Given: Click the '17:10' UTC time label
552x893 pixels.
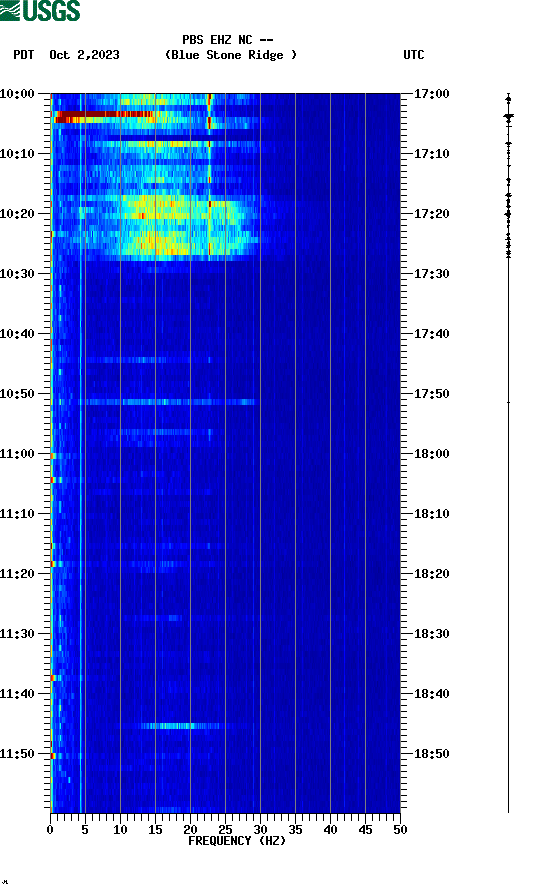Looking at the screenshot, I should click(x=431, y=154).
